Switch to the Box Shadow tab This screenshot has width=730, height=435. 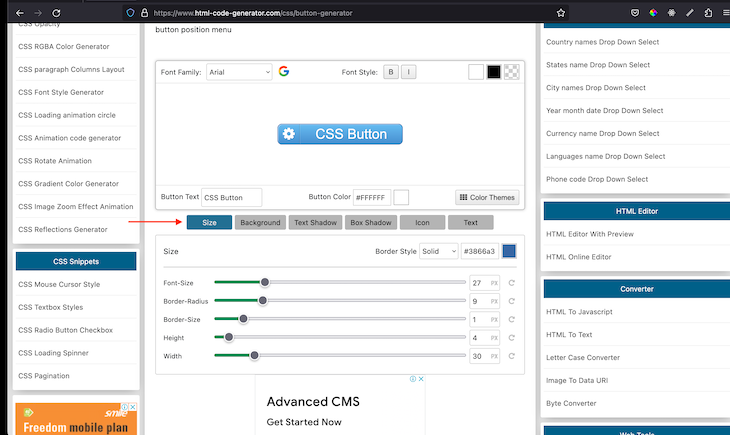[370, 222]
